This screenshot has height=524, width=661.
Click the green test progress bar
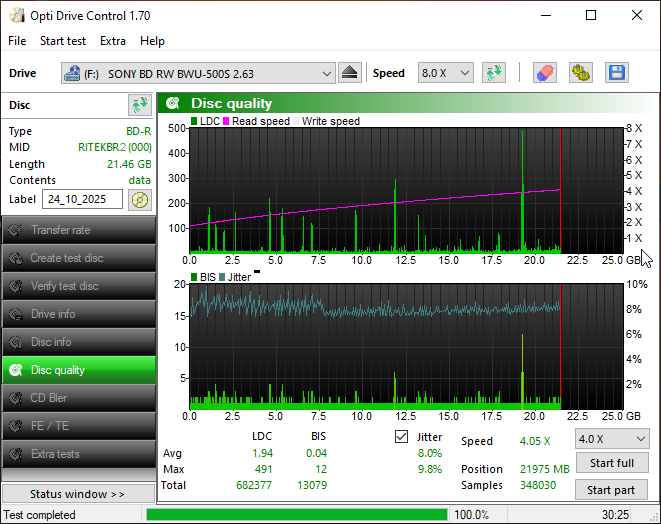(296, 515)
